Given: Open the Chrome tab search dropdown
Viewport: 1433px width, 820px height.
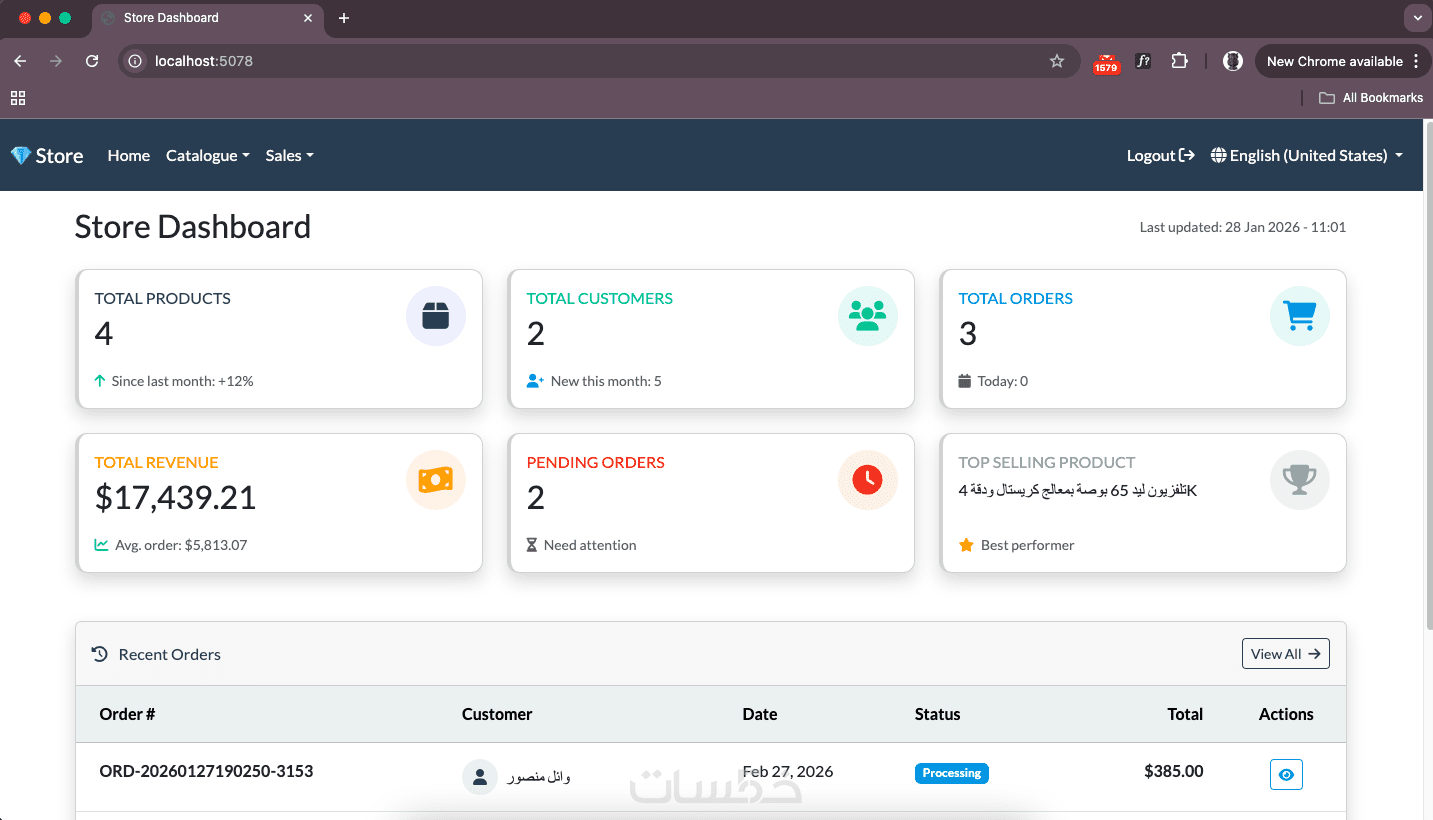Looking at the screenshot, I should coord(1418,18).
